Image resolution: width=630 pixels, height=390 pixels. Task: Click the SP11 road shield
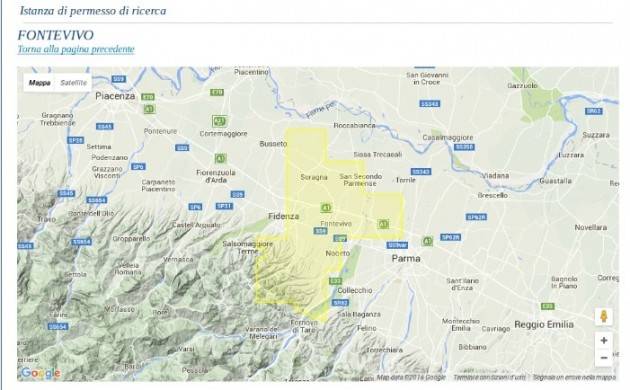coord(224,206)
